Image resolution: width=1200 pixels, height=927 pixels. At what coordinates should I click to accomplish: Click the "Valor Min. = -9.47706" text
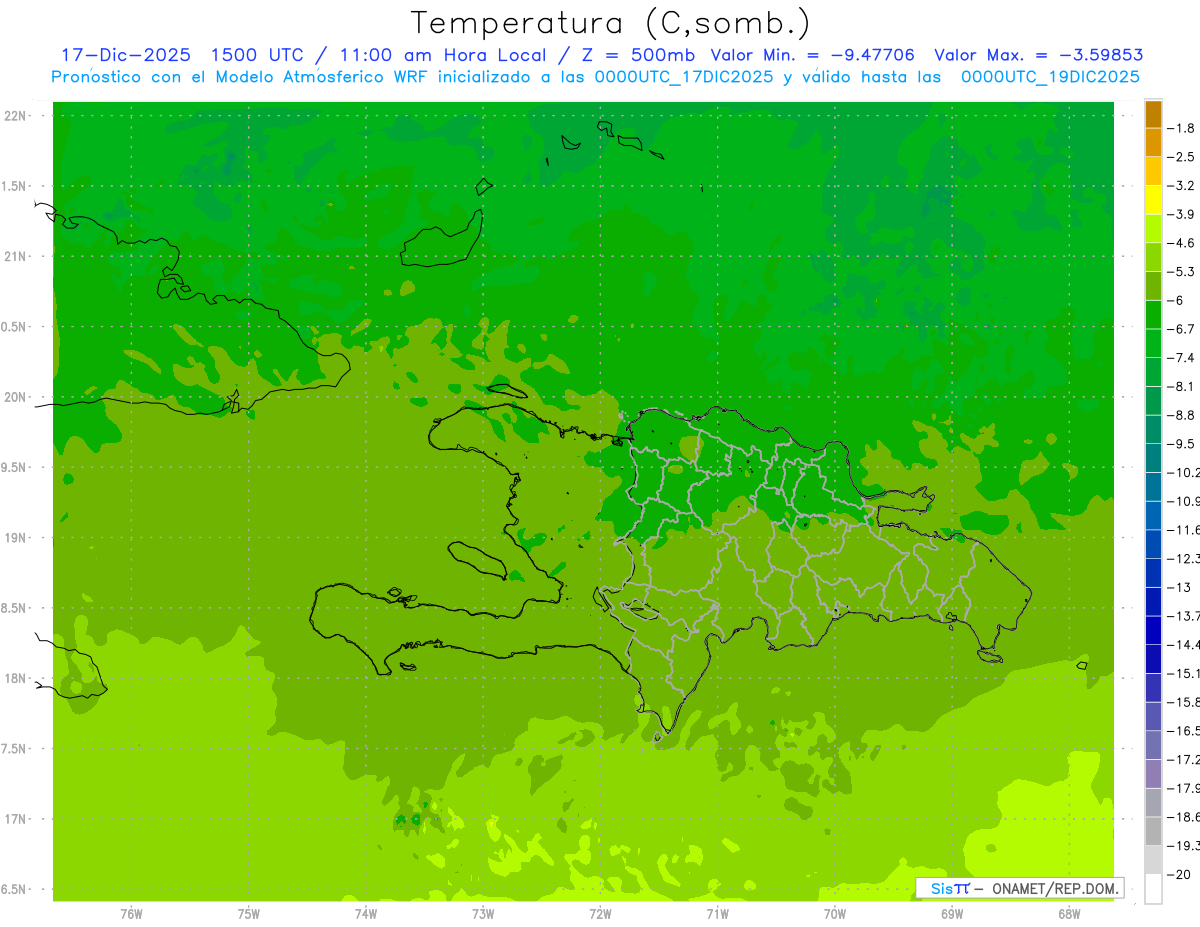(x=812, y=55)
